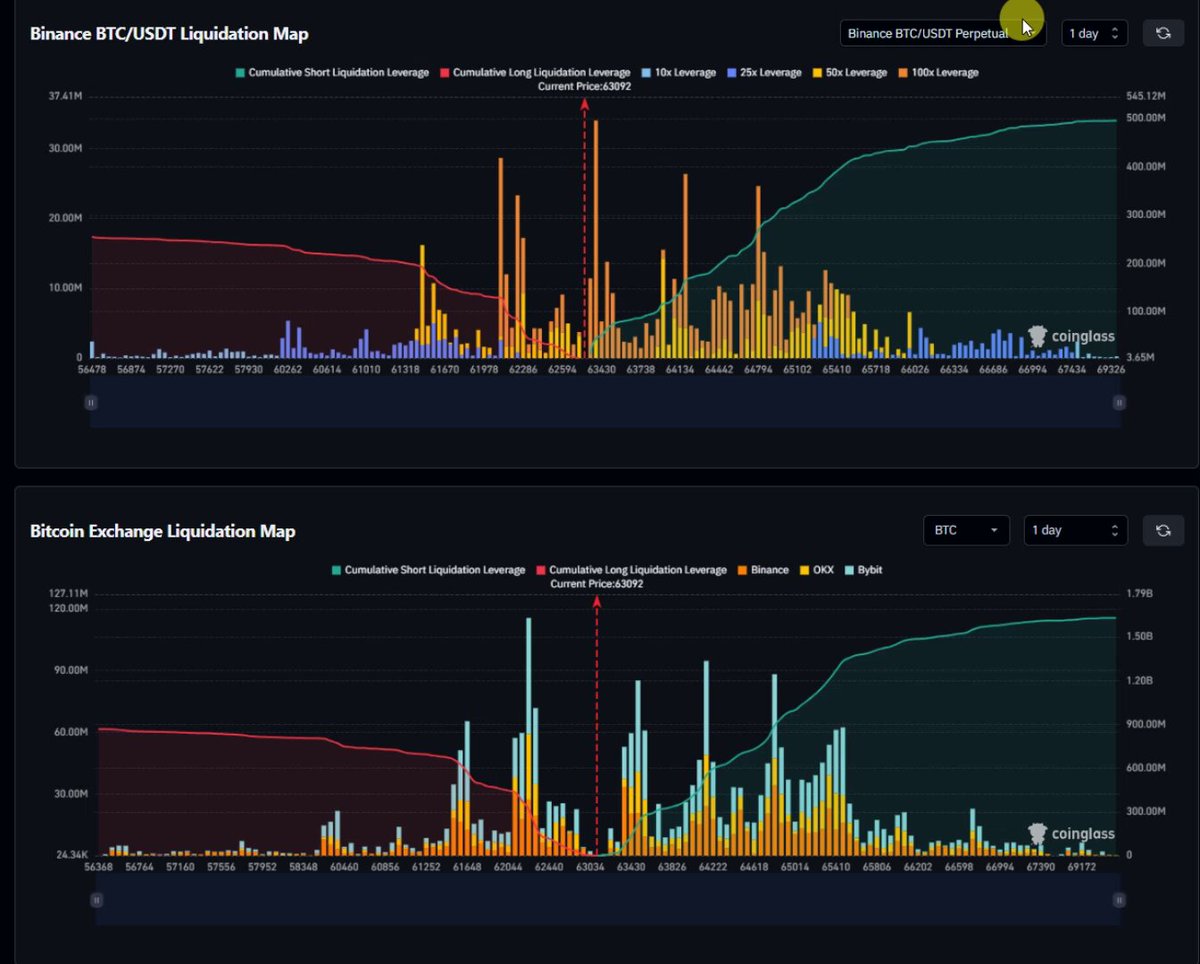This screenshot has width=1200, height=964.
Task: Open the 1 day dropdown on the Bitcoin Exchange map
Action: (x=1075, y=530)
